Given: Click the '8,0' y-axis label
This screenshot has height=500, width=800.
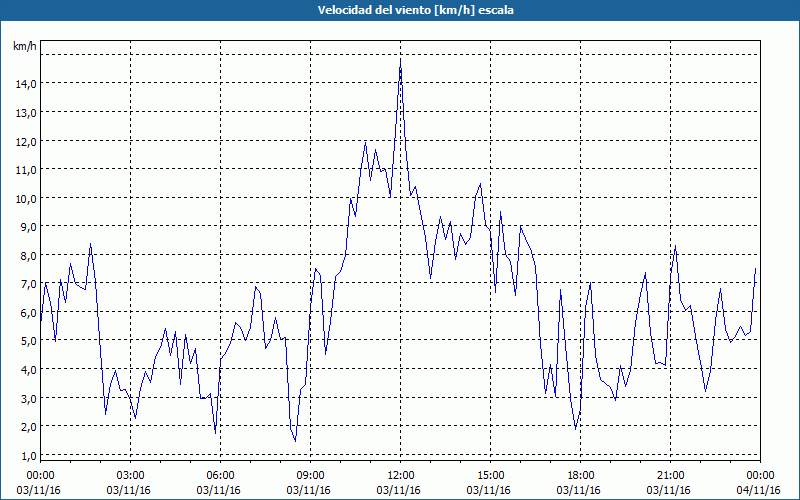Looking at the screenshot, I should pos(28,256).
